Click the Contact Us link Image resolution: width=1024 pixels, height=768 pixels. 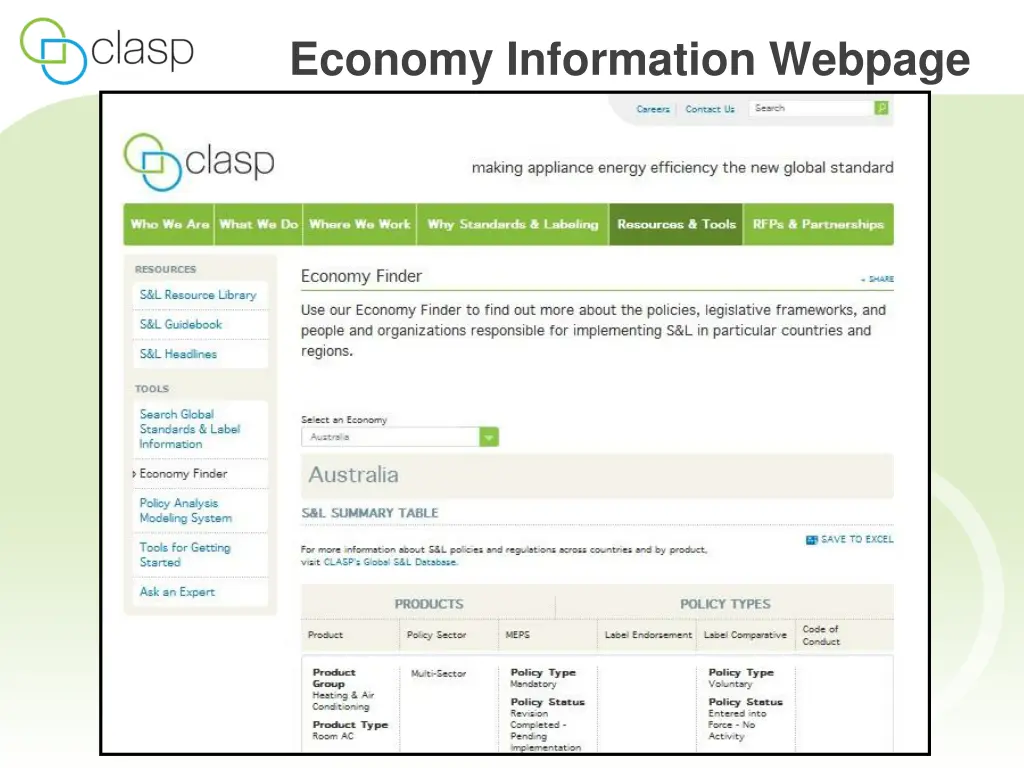710,109
